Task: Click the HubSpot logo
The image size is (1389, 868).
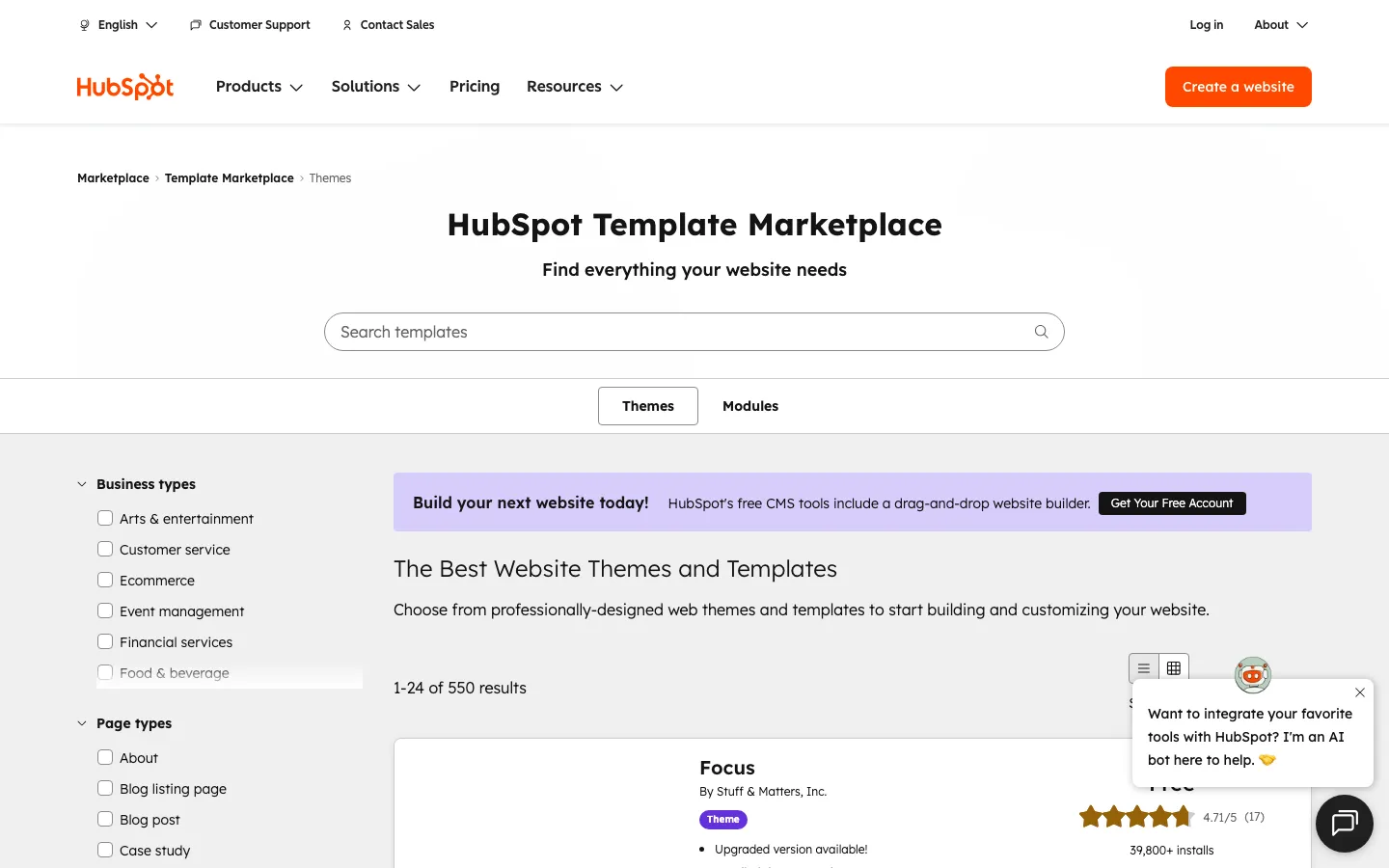Action: coord(125,87)
